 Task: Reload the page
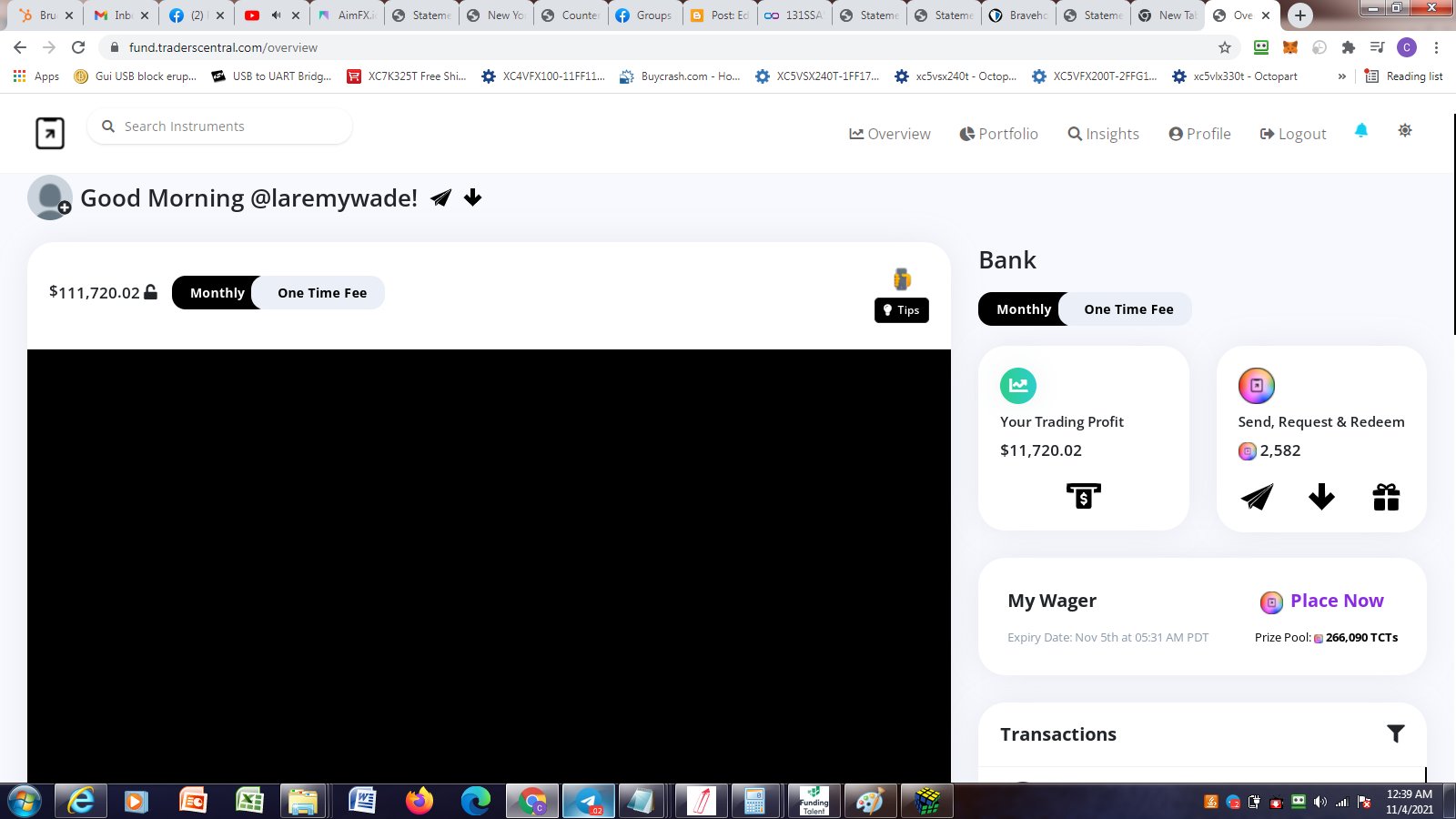pos(78,47)
